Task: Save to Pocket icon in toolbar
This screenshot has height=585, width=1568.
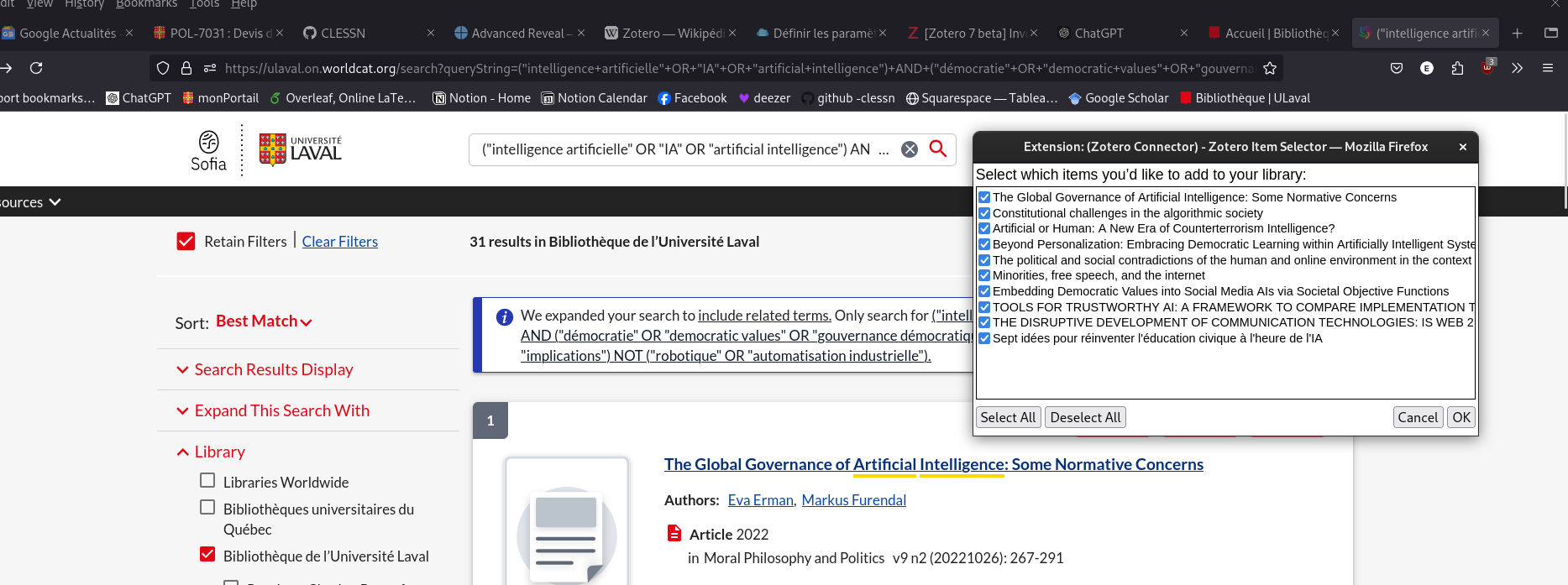Action: click(1397, 68)
